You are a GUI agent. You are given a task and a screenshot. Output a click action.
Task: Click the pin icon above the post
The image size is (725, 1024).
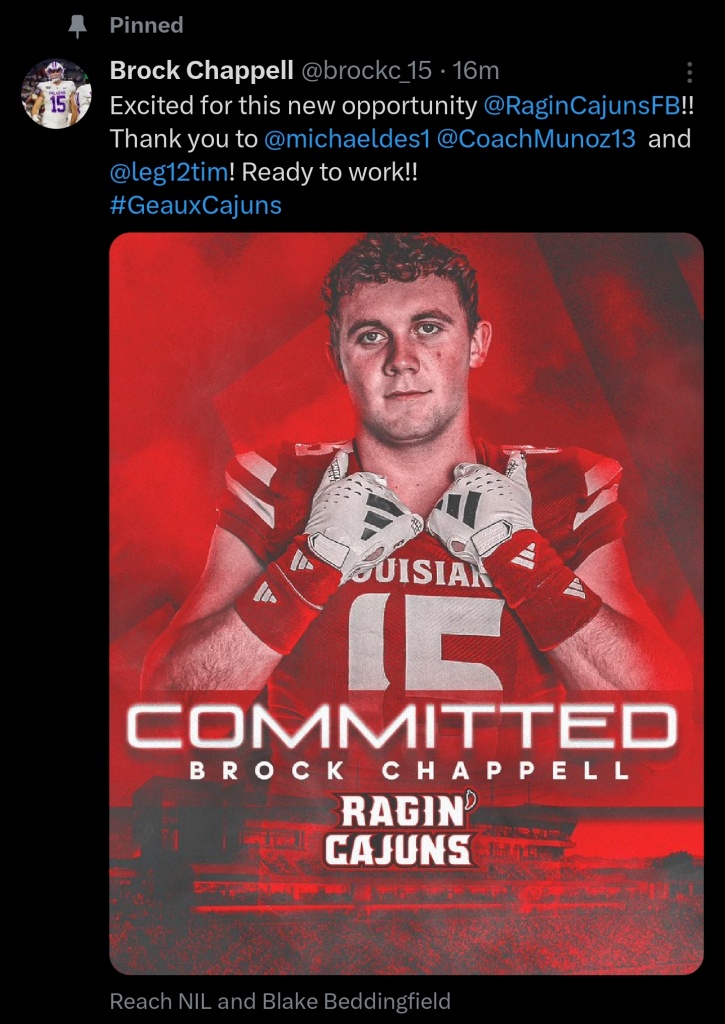pyautogui.click(x=77, y=27)
